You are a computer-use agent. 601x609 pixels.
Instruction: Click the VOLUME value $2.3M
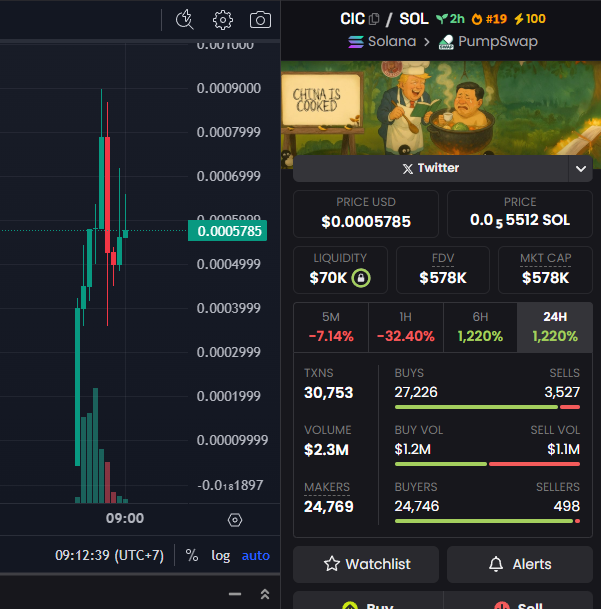[x=326, y=450]
